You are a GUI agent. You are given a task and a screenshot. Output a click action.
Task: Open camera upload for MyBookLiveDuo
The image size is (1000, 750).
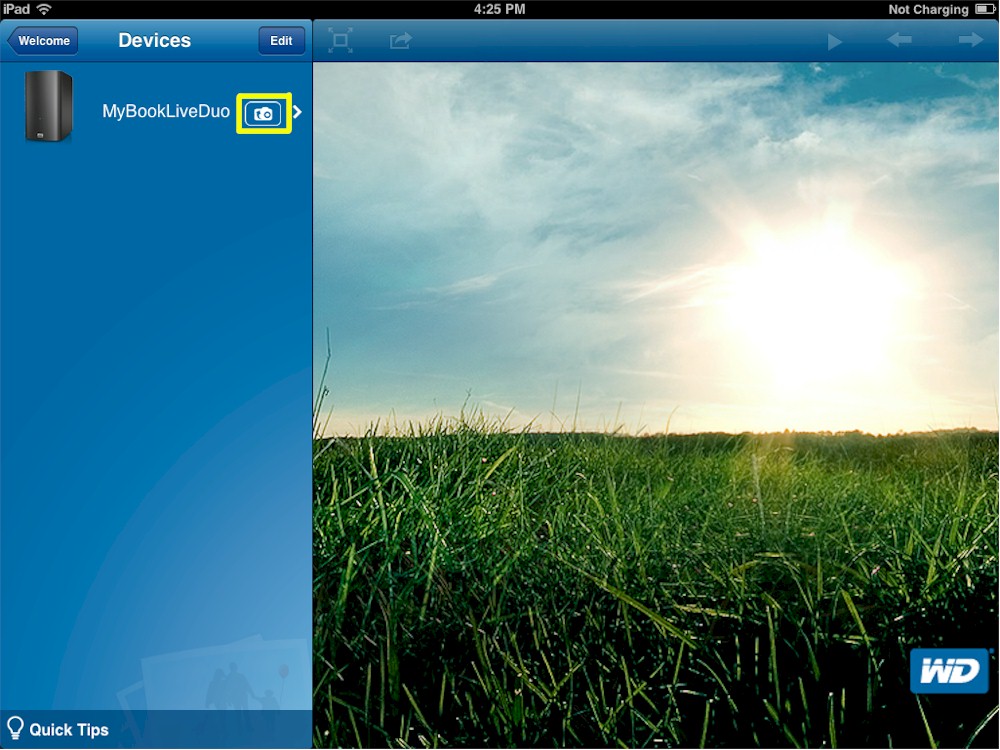click(x=263, y=114)
